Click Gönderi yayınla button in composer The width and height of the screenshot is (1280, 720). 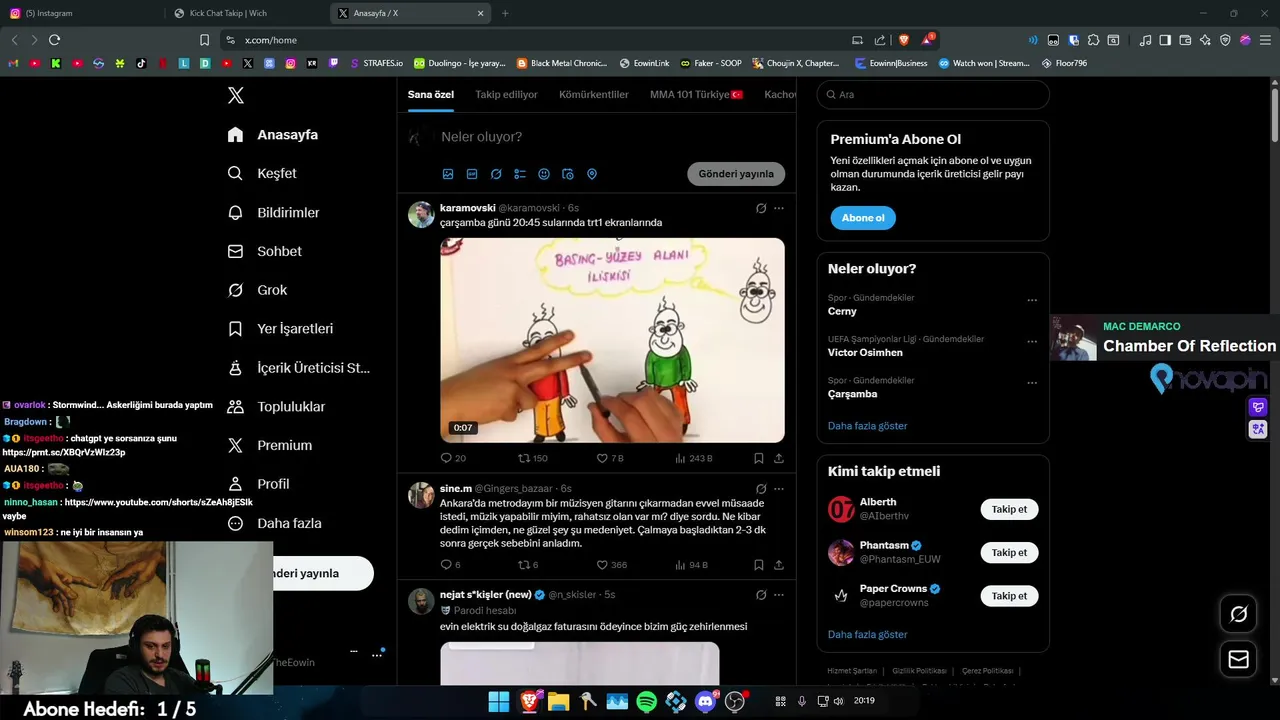click(736, 174)
